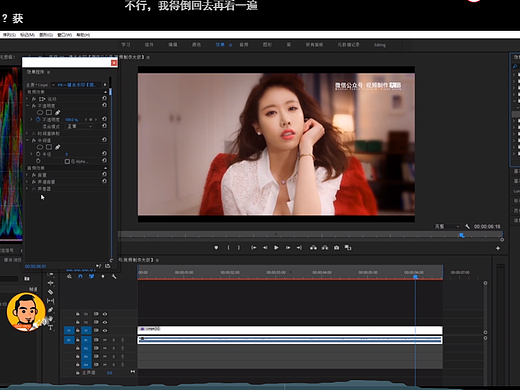Select the Track Select Forward tool
Screen dimensions: 520x390
tap(51, 274)
